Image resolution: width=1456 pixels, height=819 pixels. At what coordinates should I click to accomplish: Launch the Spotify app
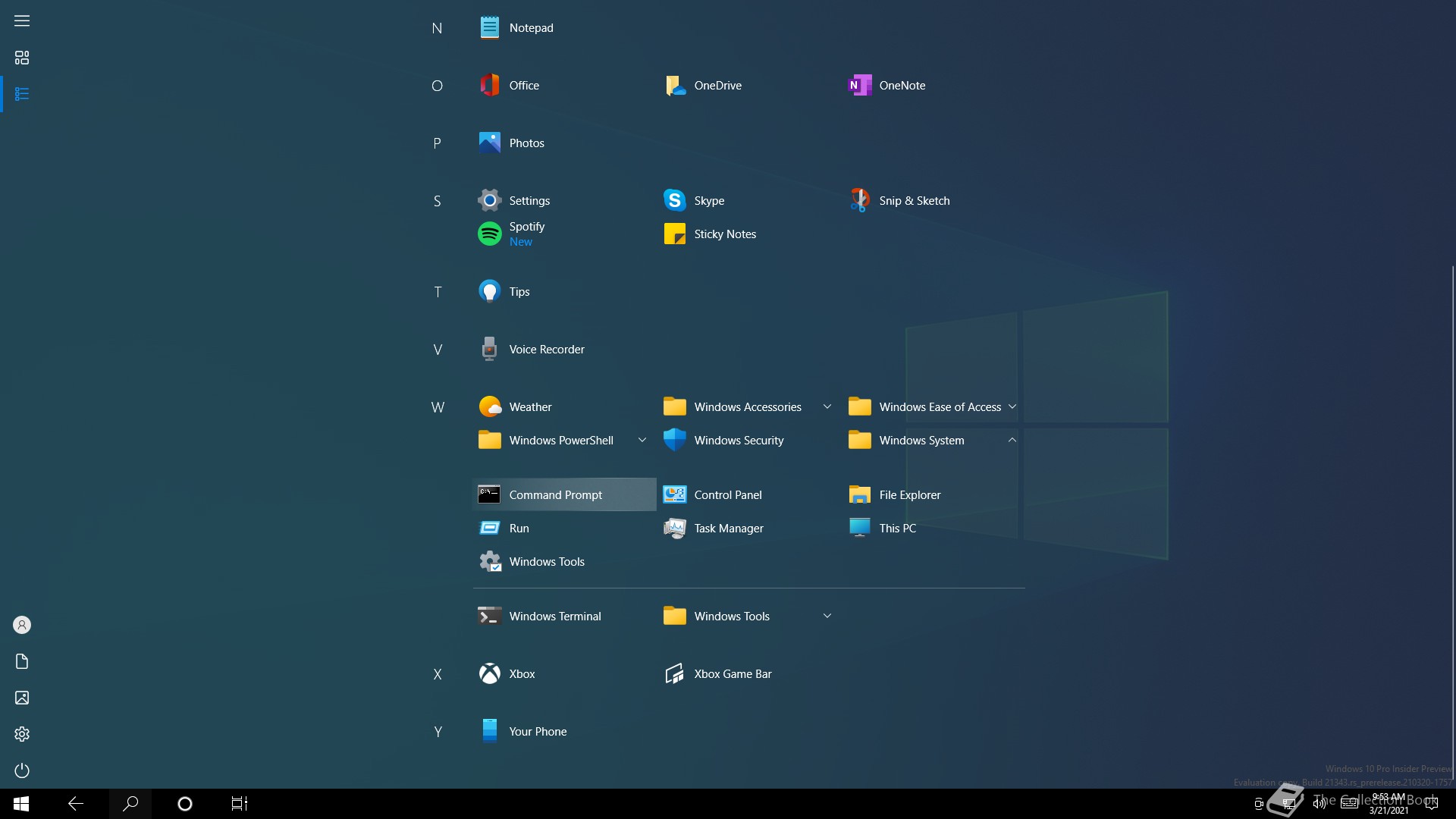(x=564, y=234)
